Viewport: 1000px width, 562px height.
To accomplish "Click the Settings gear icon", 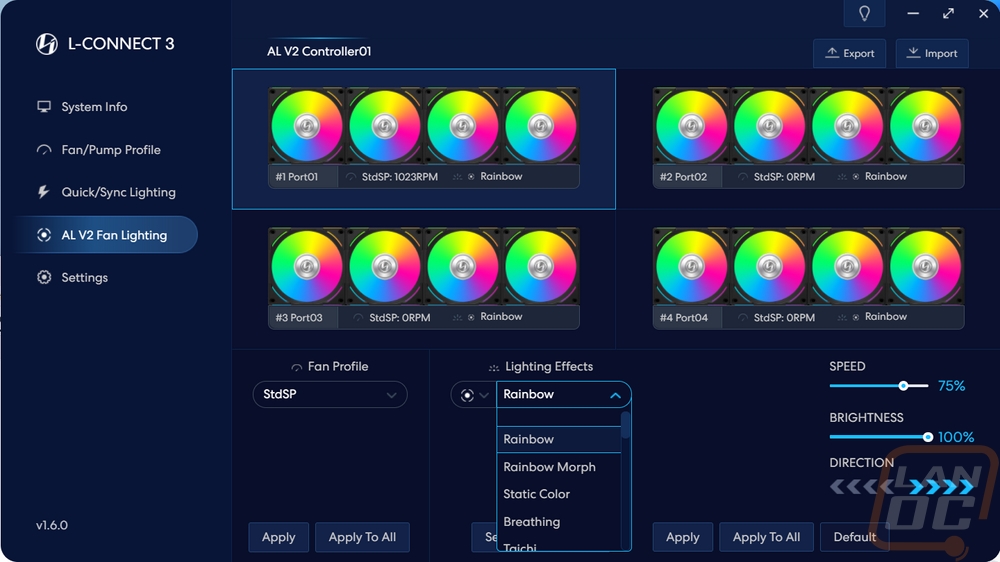I will pyautogui.click(x=44, y=277).
